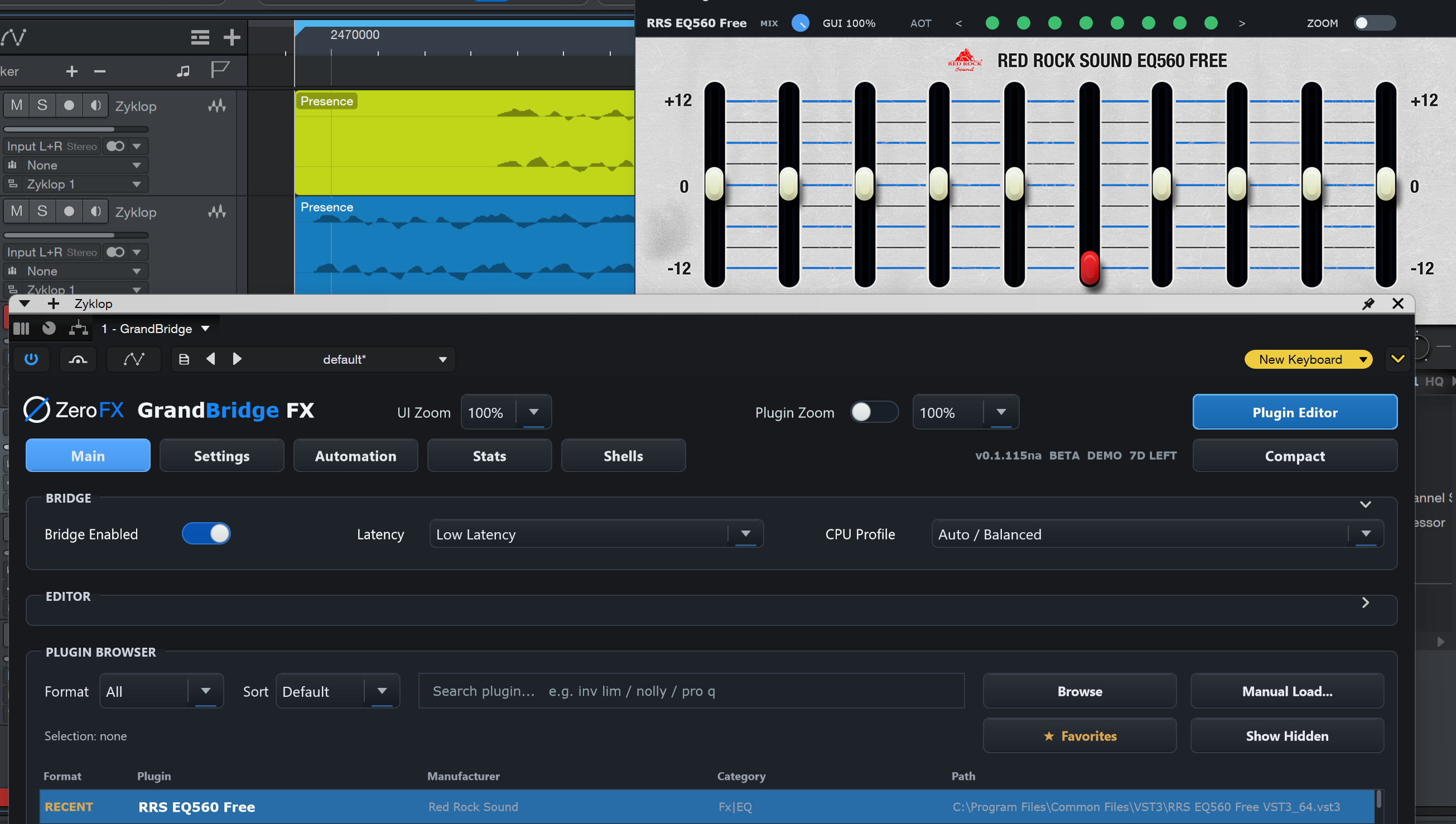Adjust the MIX knob in RRS EQ560

(800, 23)
